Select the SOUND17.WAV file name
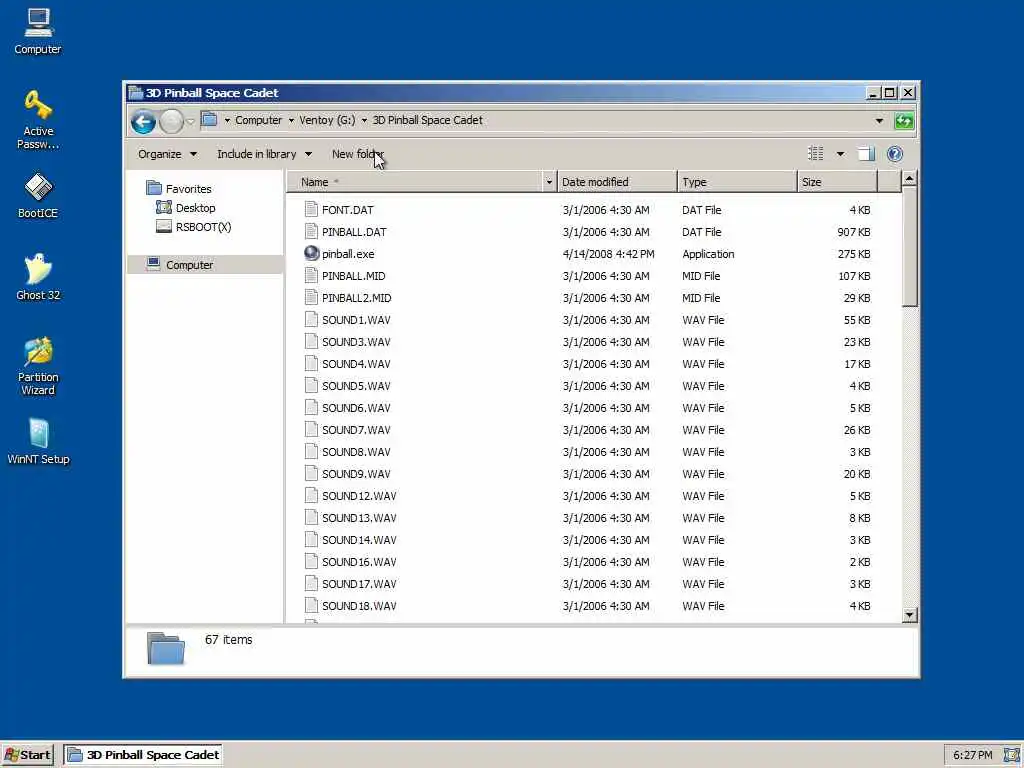Image resolution: width=1024 pixels, height=768 pixels. [x=359, y=584]
